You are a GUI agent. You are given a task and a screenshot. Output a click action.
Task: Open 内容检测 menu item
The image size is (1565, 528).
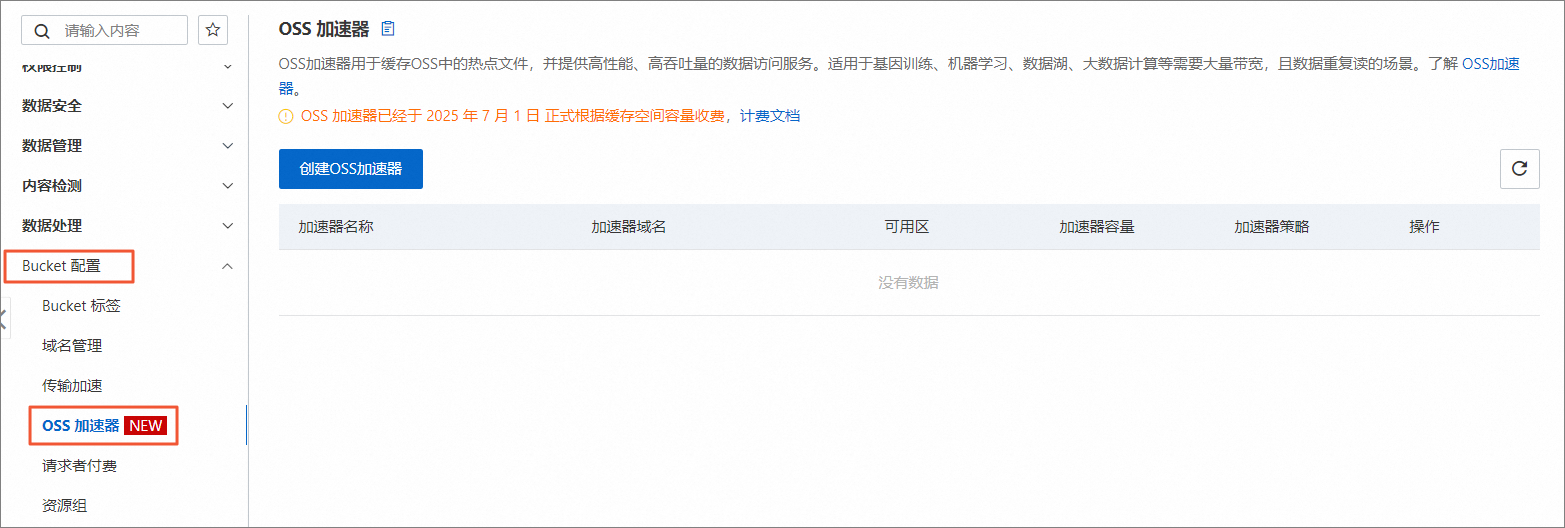52,185
